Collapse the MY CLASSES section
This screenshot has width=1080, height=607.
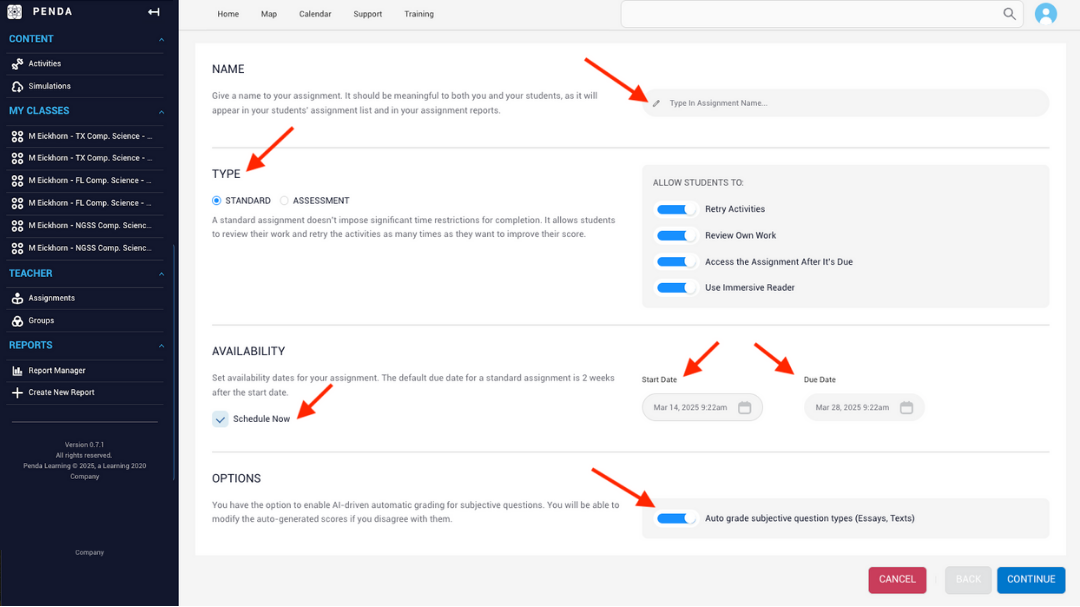click(x=161, y=110)
